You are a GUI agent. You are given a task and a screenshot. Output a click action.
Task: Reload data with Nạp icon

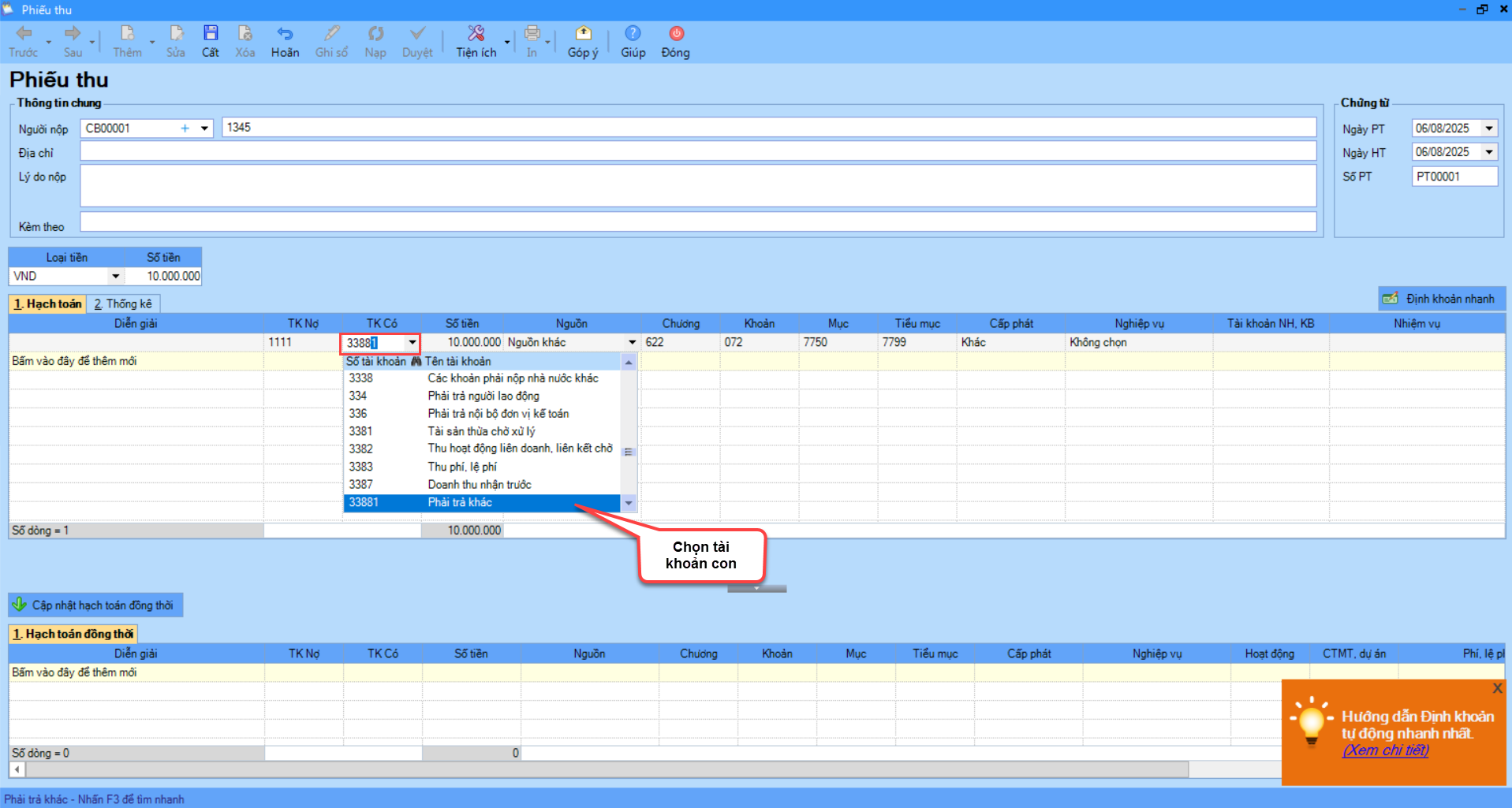coord(375,33)
